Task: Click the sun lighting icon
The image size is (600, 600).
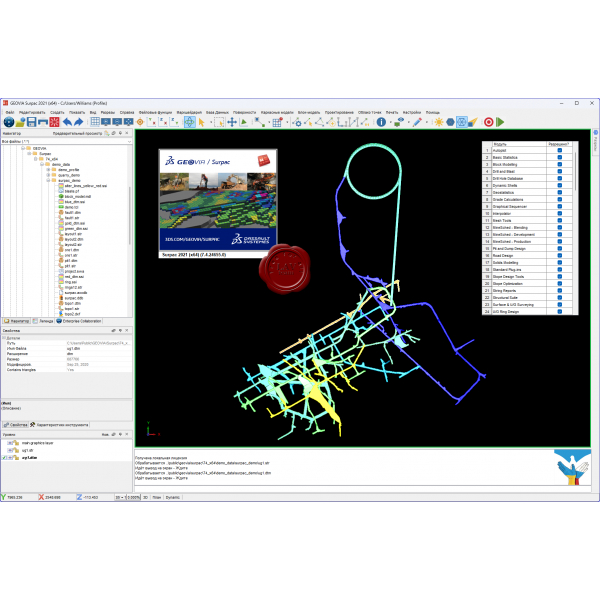Action: coord(439,122)
